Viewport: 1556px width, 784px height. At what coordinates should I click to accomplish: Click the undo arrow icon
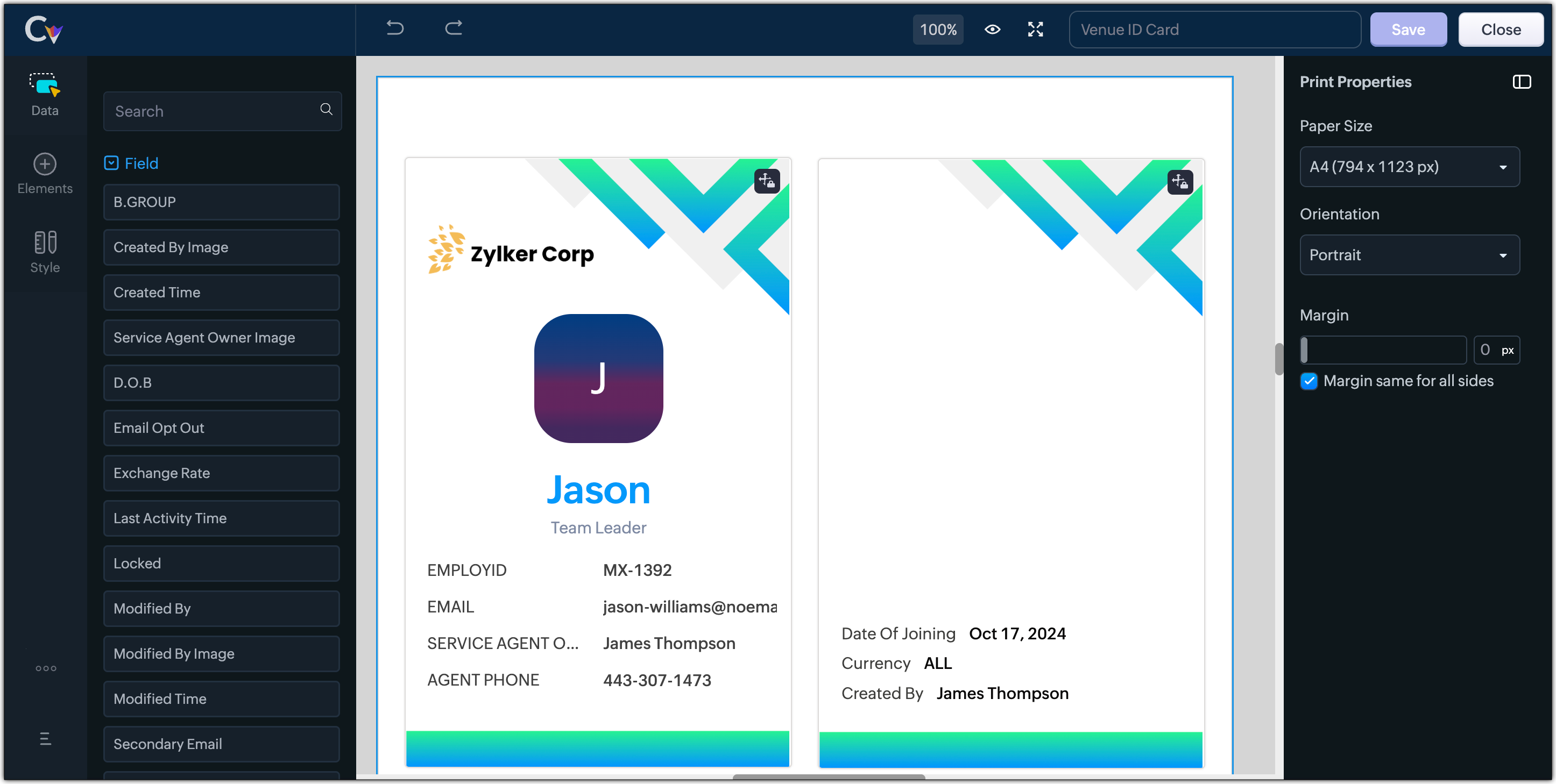tap(395, 28)
